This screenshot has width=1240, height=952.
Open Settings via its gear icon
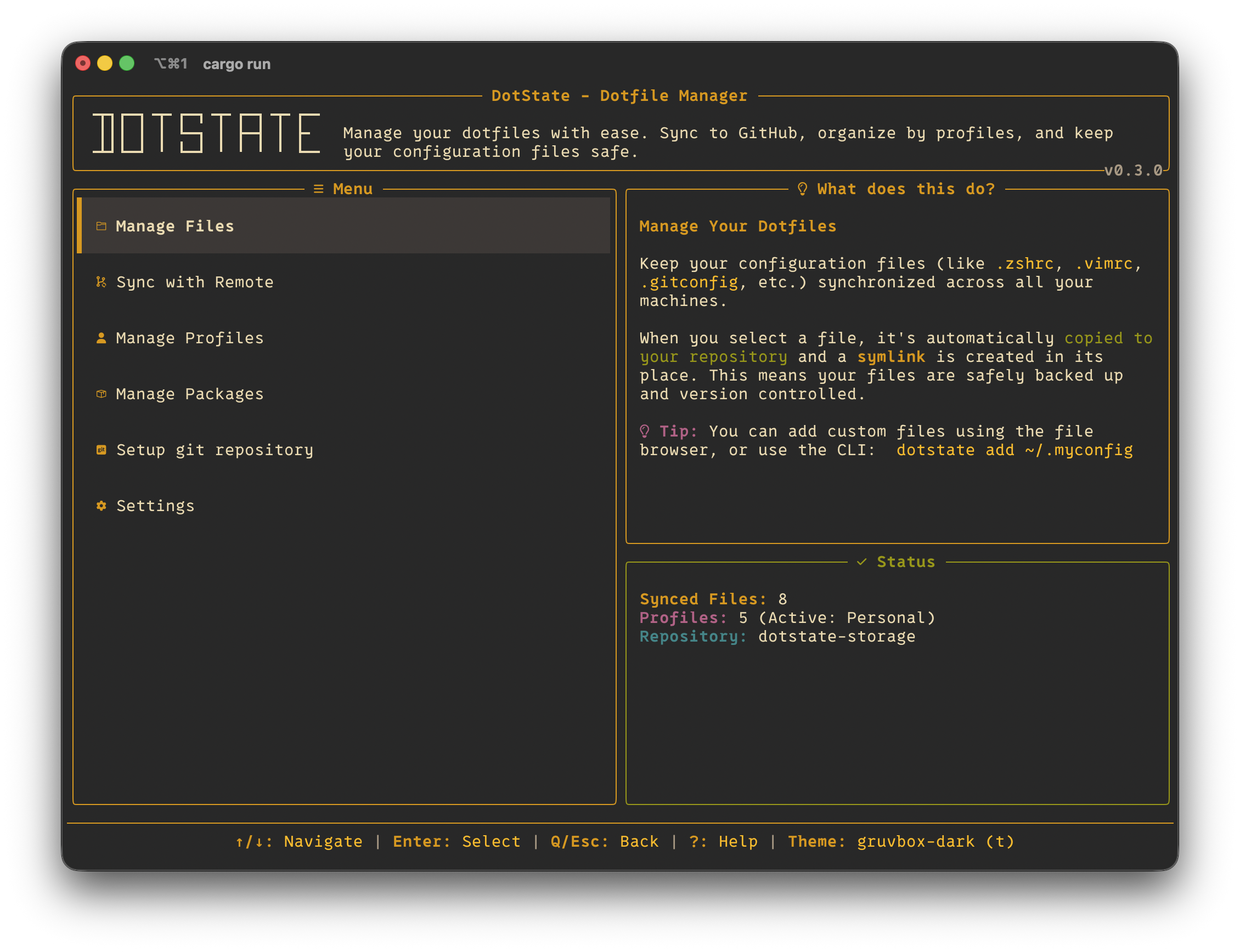pos(101,506)
